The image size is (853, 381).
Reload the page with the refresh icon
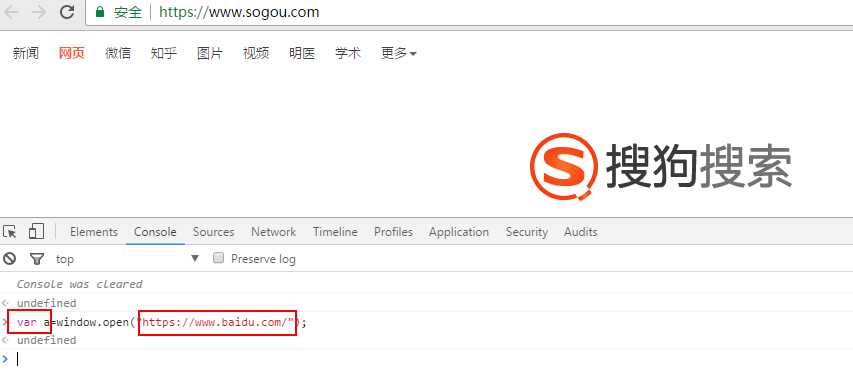(x=67, y=12)
